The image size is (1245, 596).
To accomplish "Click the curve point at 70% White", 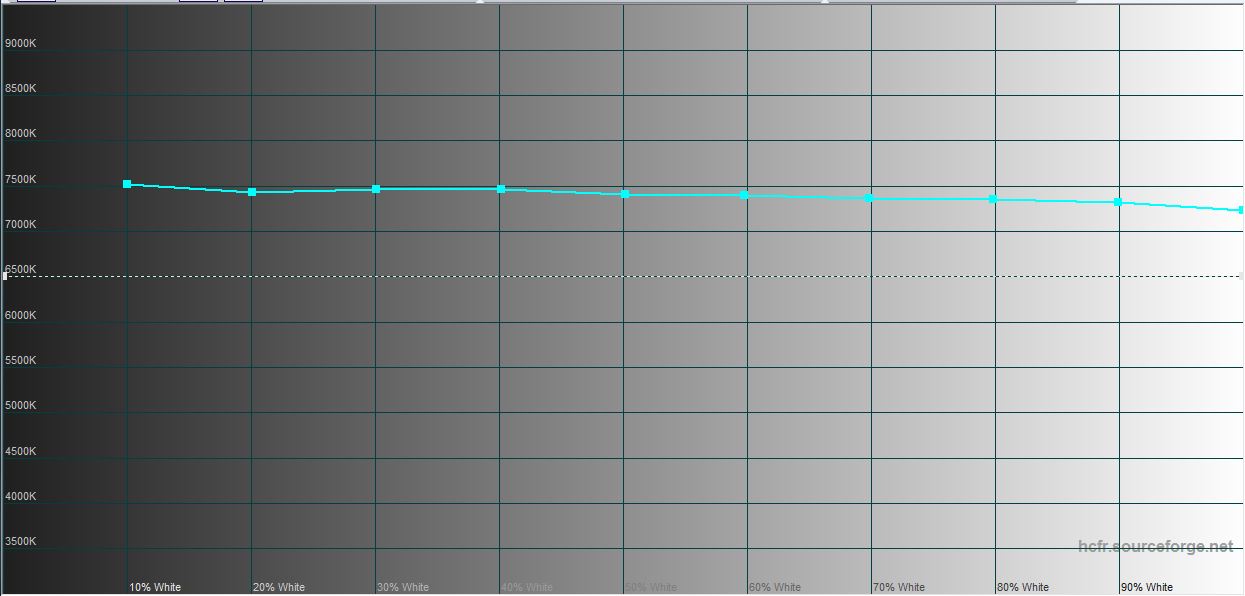I will click(x=869, y=198).
